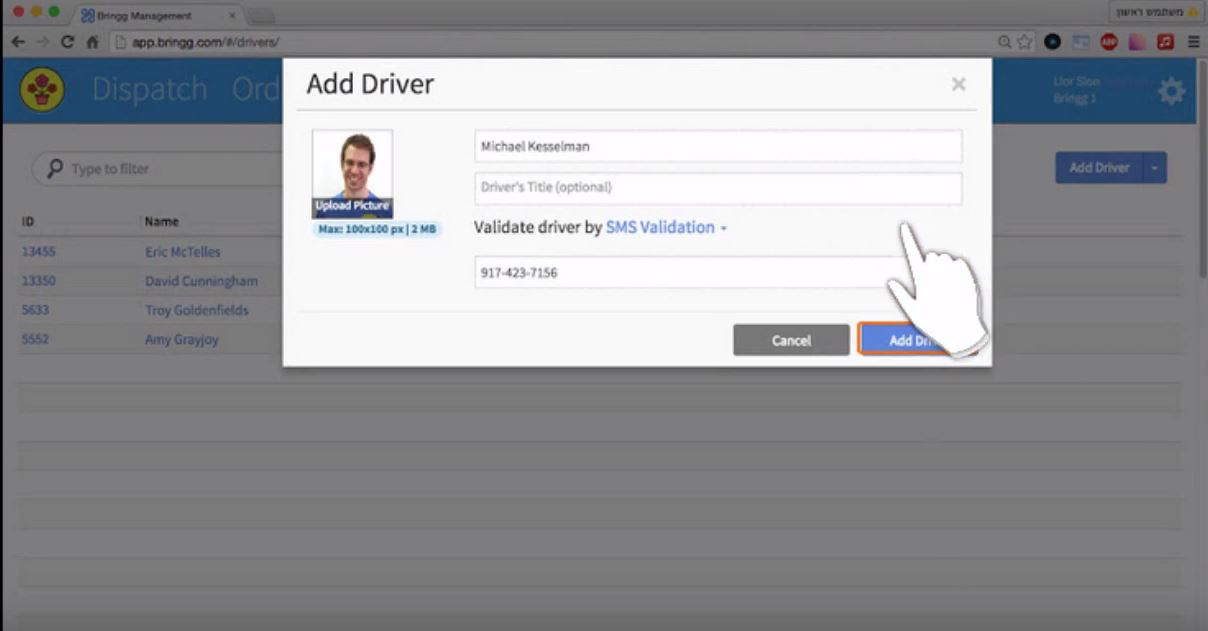Open the Amy Grayjoy driver link
1208x631 pixels.
(x=181, y=339)
